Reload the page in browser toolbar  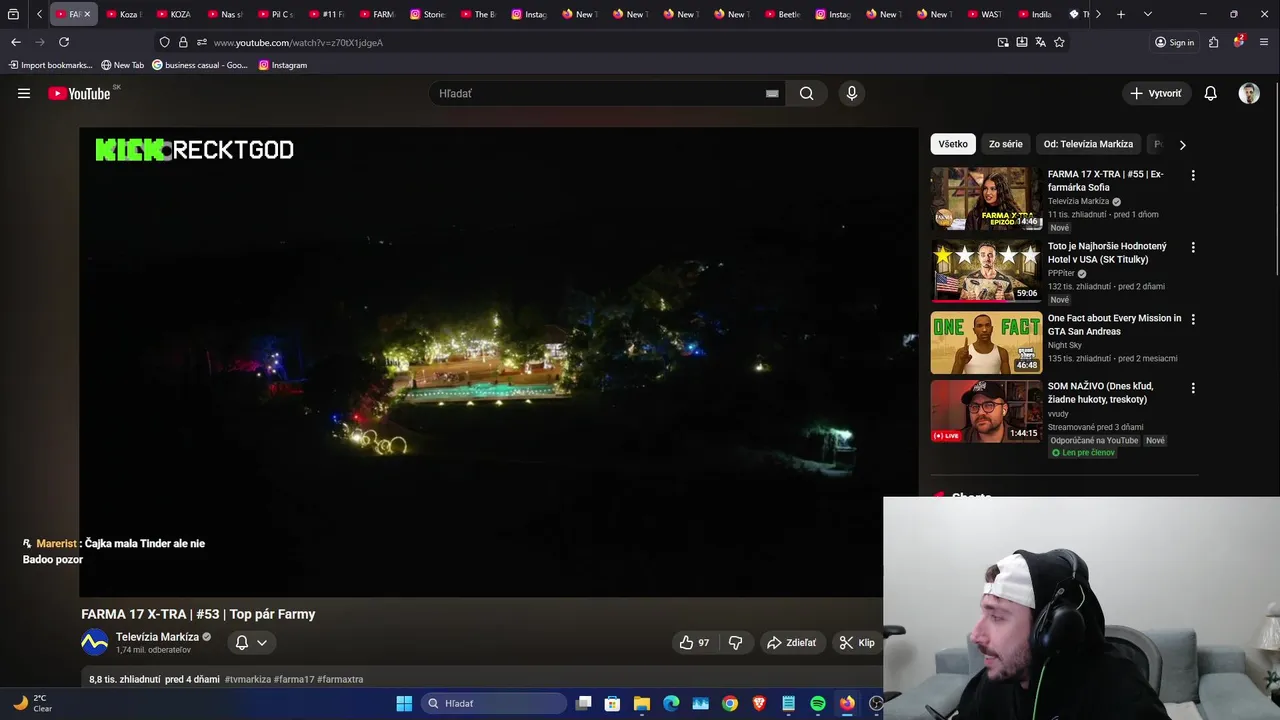[x=64, y=42]
